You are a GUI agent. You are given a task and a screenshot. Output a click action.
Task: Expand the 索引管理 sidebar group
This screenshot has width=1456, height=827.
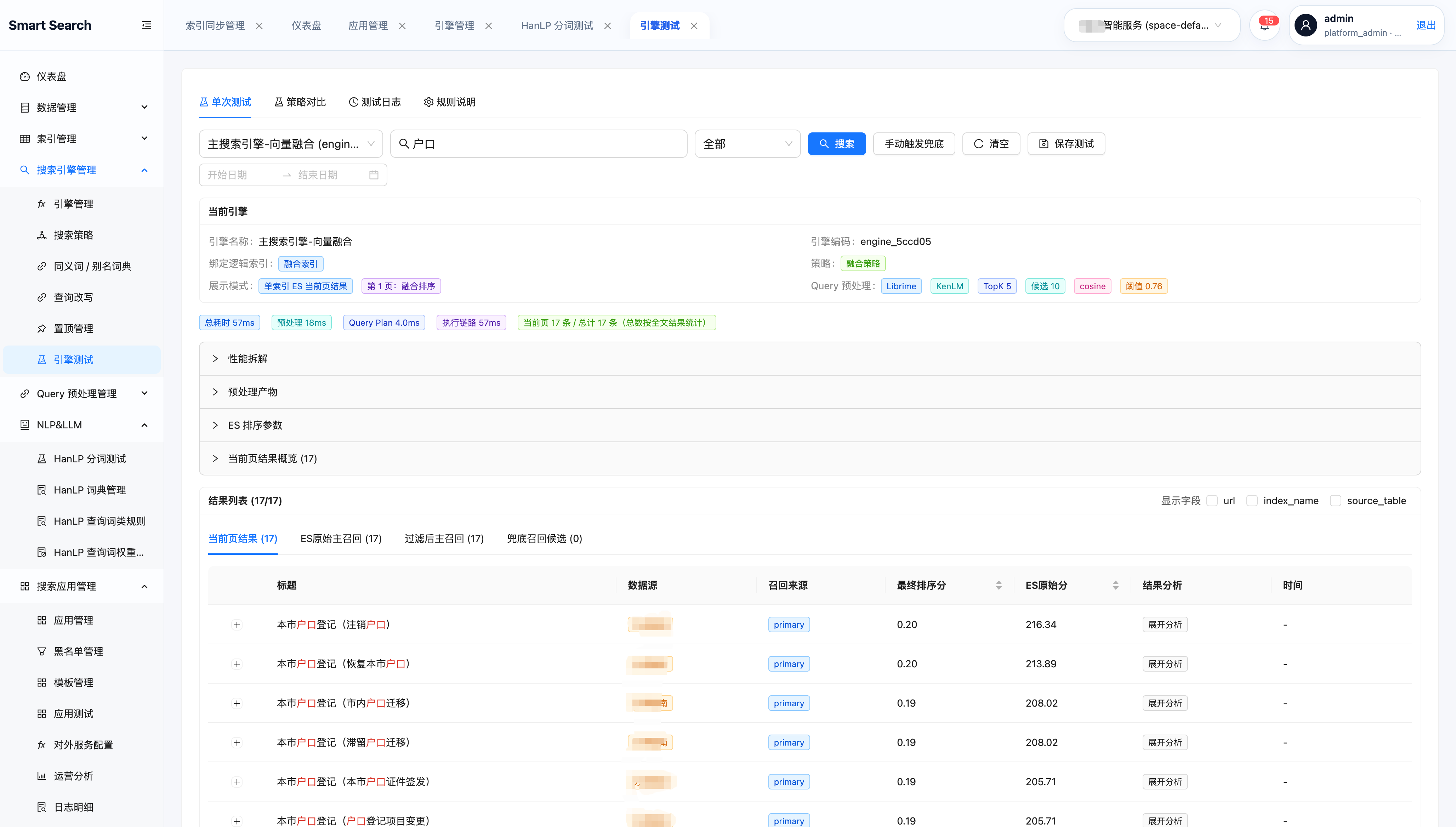[82, 138]
